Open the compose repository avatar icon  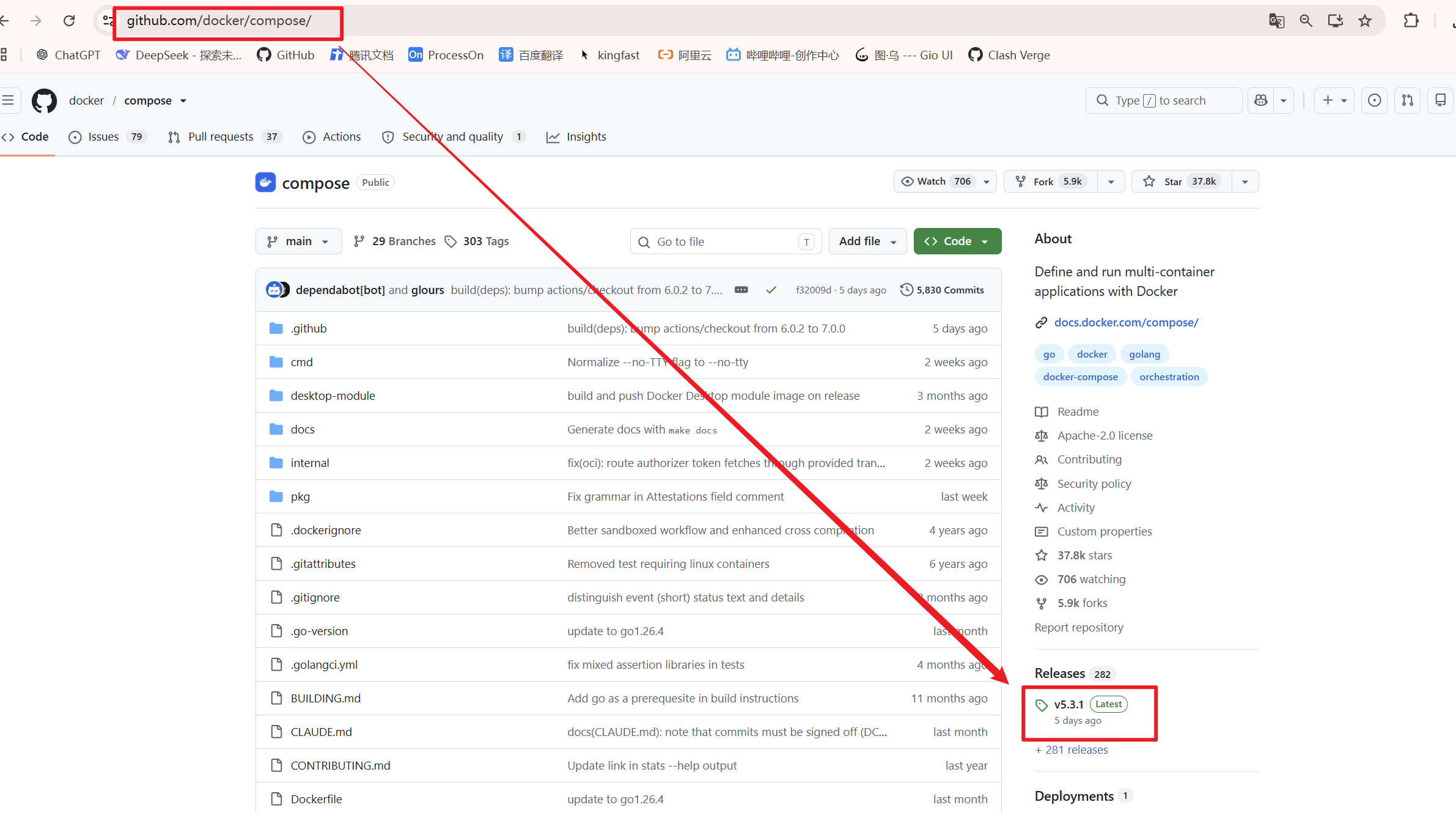pyautogui.click(x=265, y=182)
